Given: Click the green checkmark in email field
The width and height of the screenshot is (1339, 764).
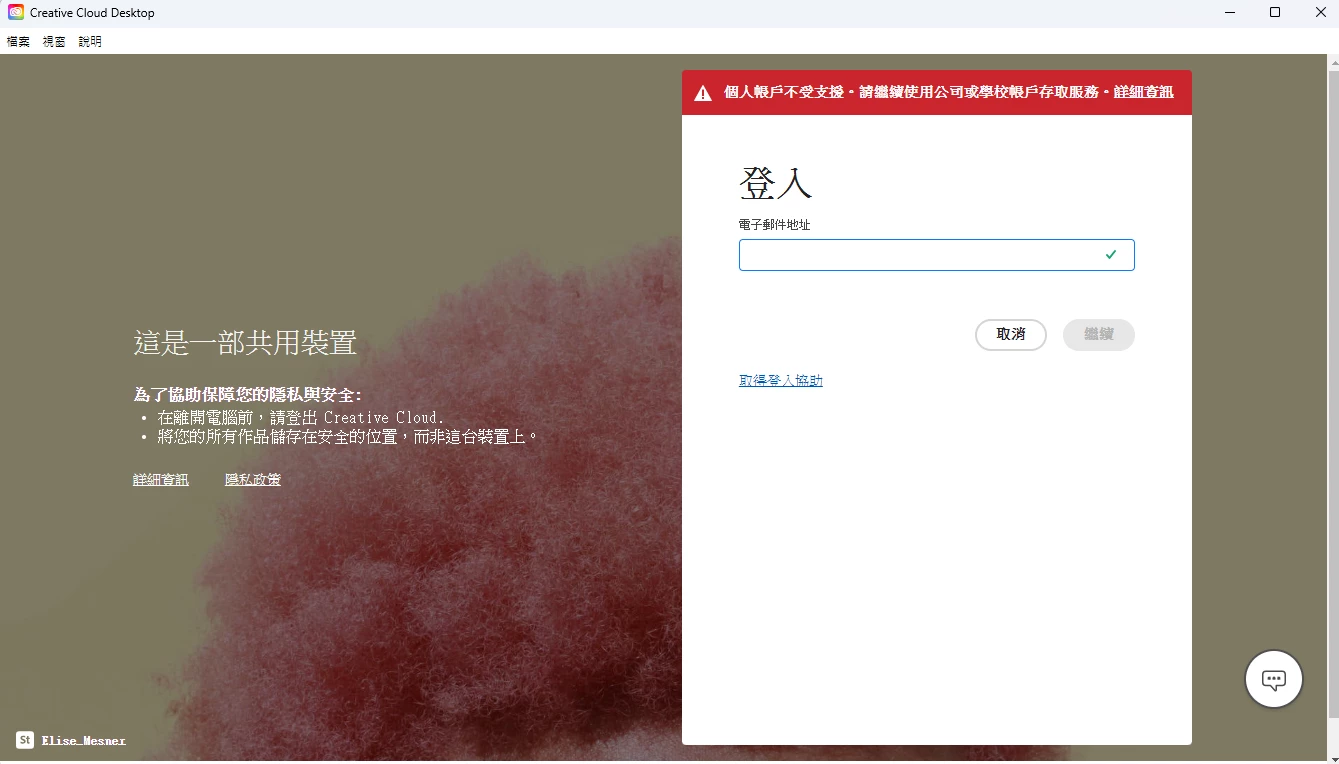Looking at the screenshot, I should pyautogui.click(x=1111, y=255).
